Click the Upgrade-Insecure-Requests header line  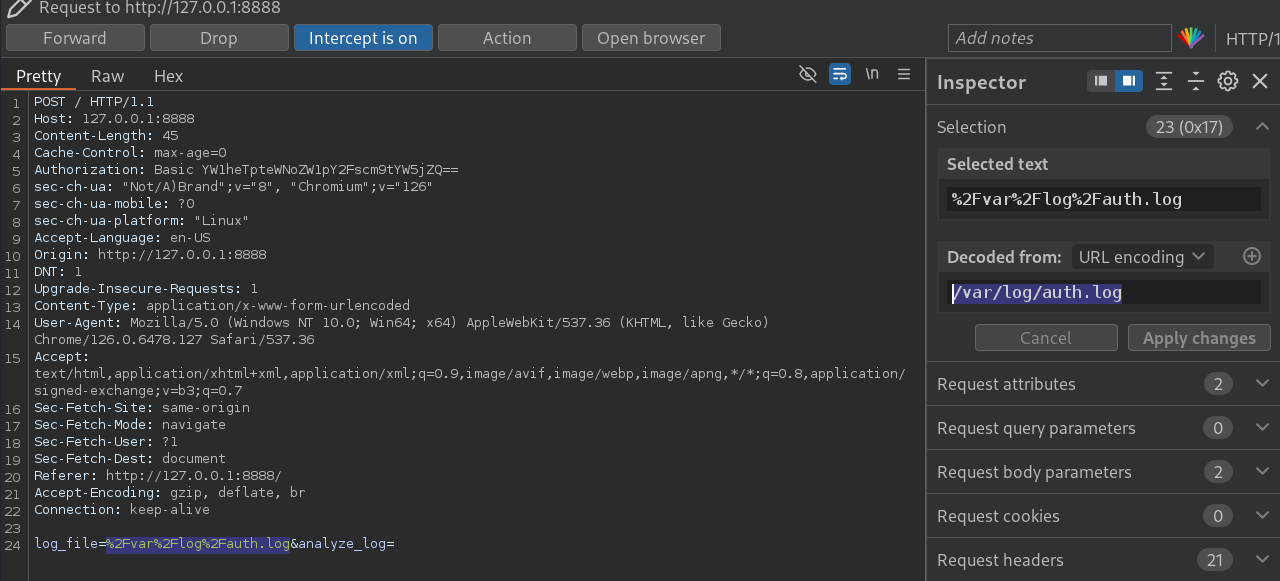(146, 289)
